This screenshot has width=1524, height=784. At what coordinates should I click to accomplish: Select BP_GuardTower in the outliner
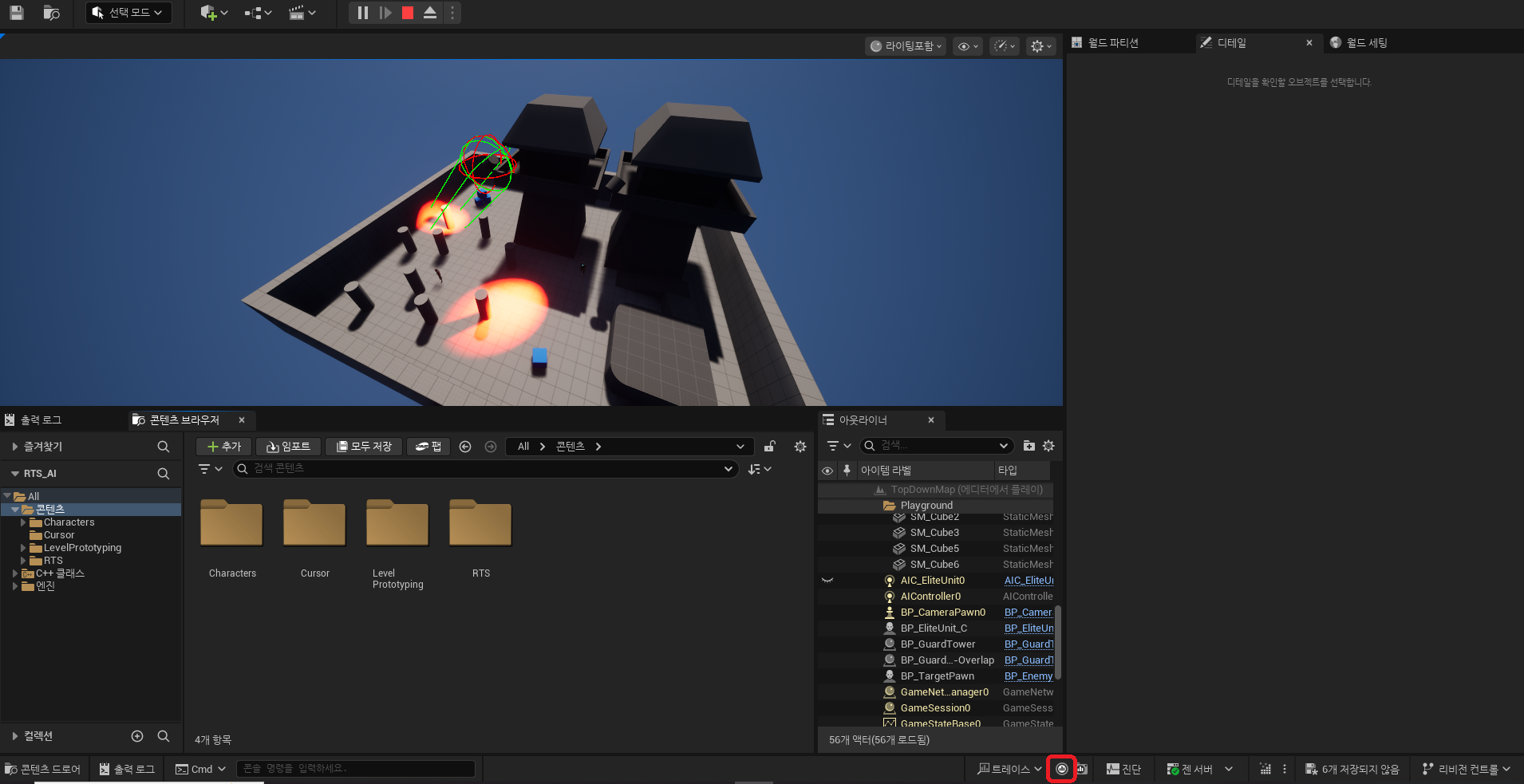(938, 644)
